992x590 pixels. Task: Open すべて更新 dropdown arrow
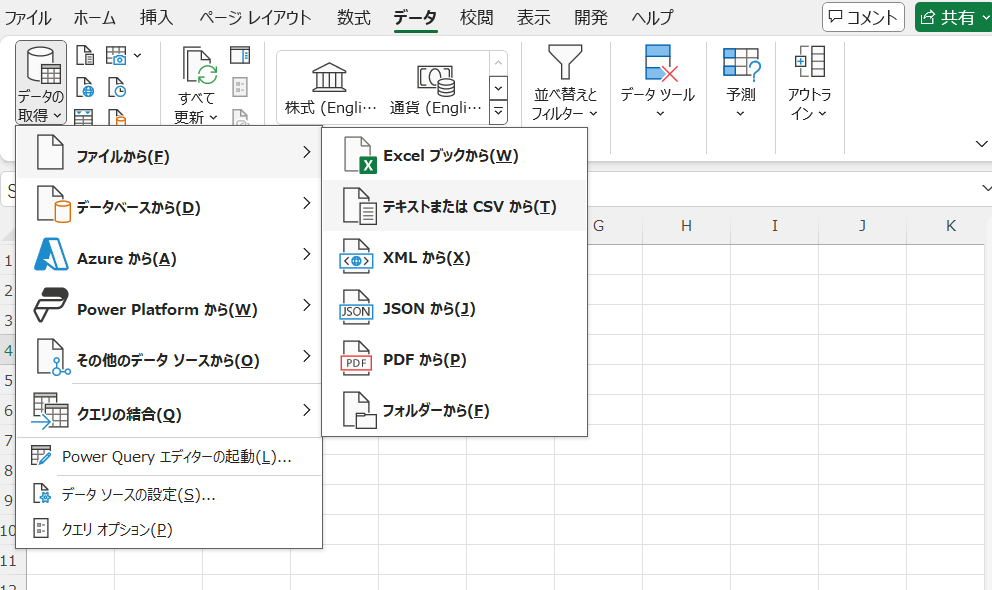click(213, 117)
